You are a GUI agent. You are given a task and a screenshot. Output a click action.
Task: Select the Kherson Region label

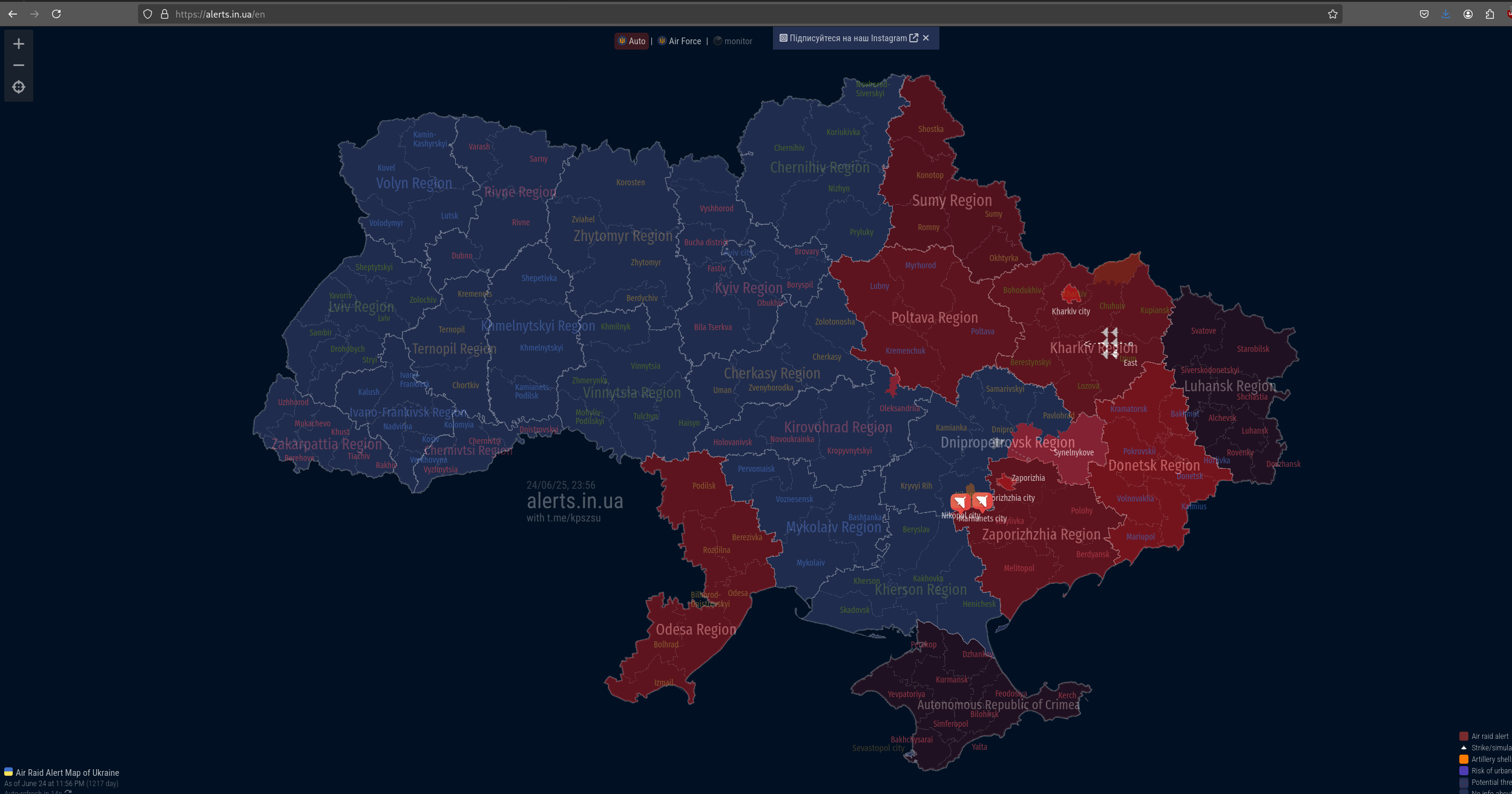(921, 590)
